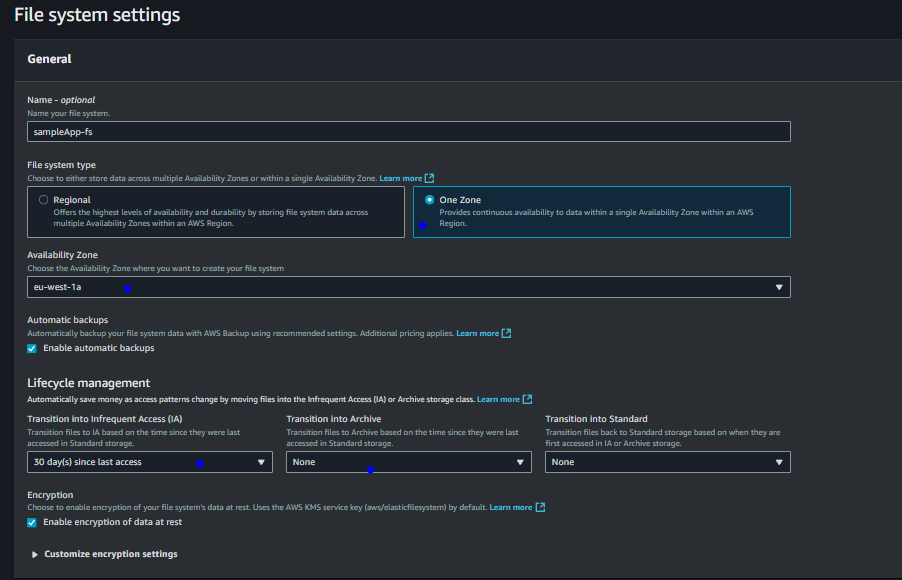Toggle Enable encryption of data at rest
Viewport: 902px width, 580px height.
32,522
